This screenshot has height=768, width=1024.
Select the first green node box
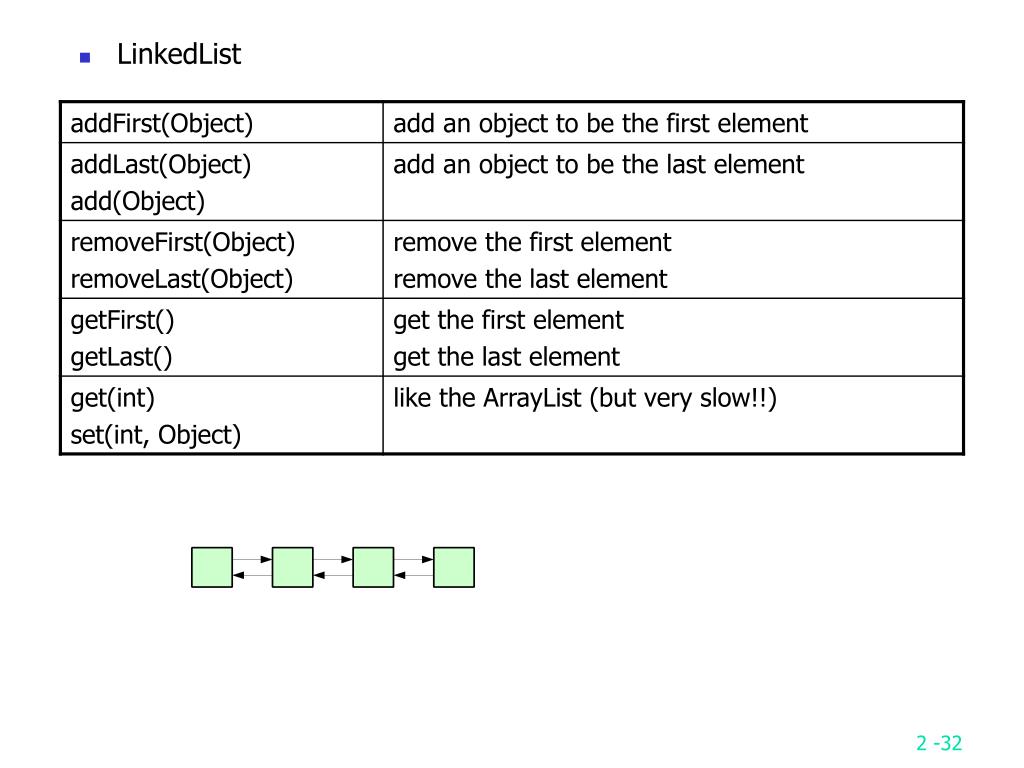212,567
